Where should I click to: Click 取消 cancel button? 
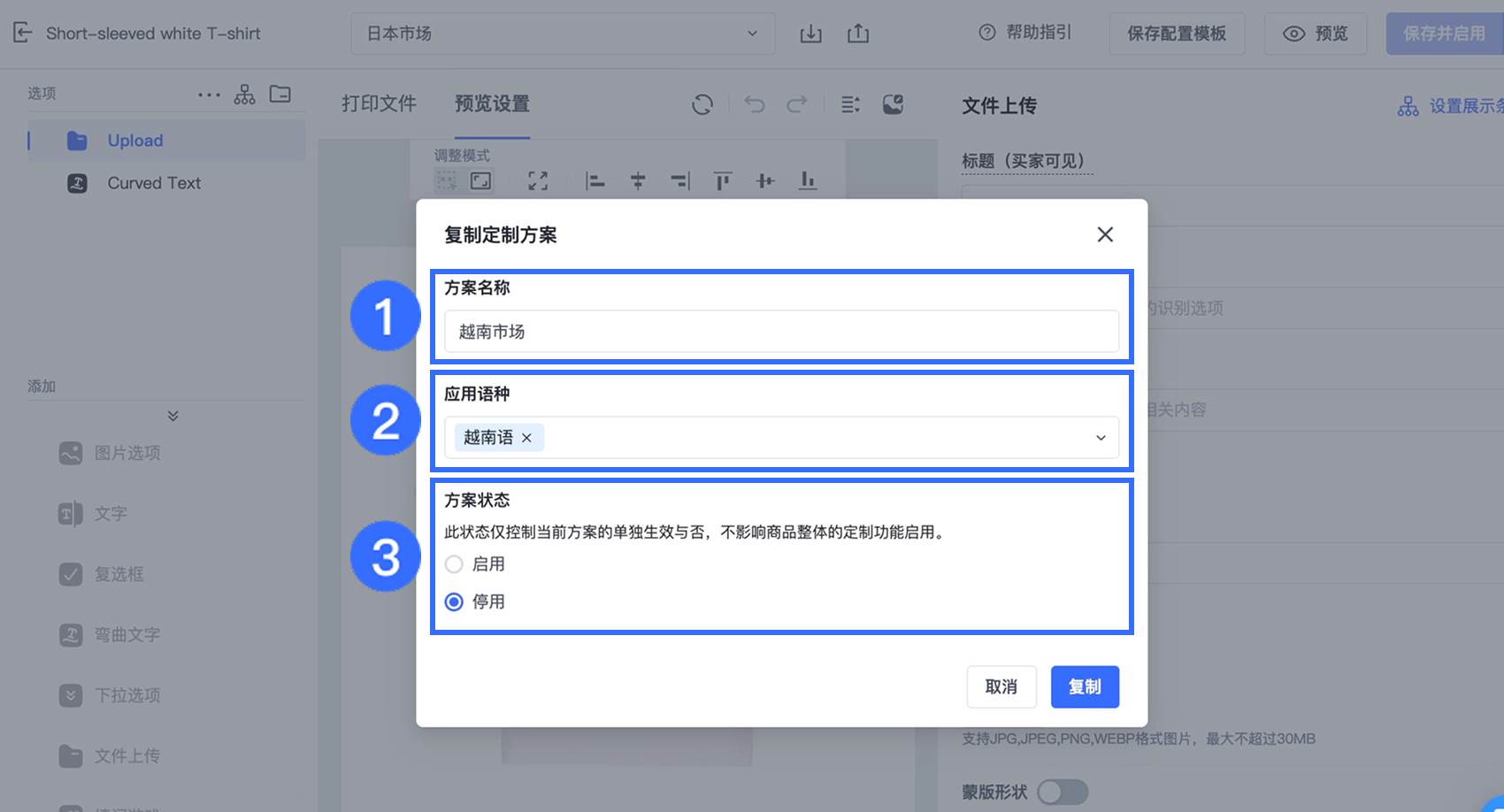point(1001,687)
